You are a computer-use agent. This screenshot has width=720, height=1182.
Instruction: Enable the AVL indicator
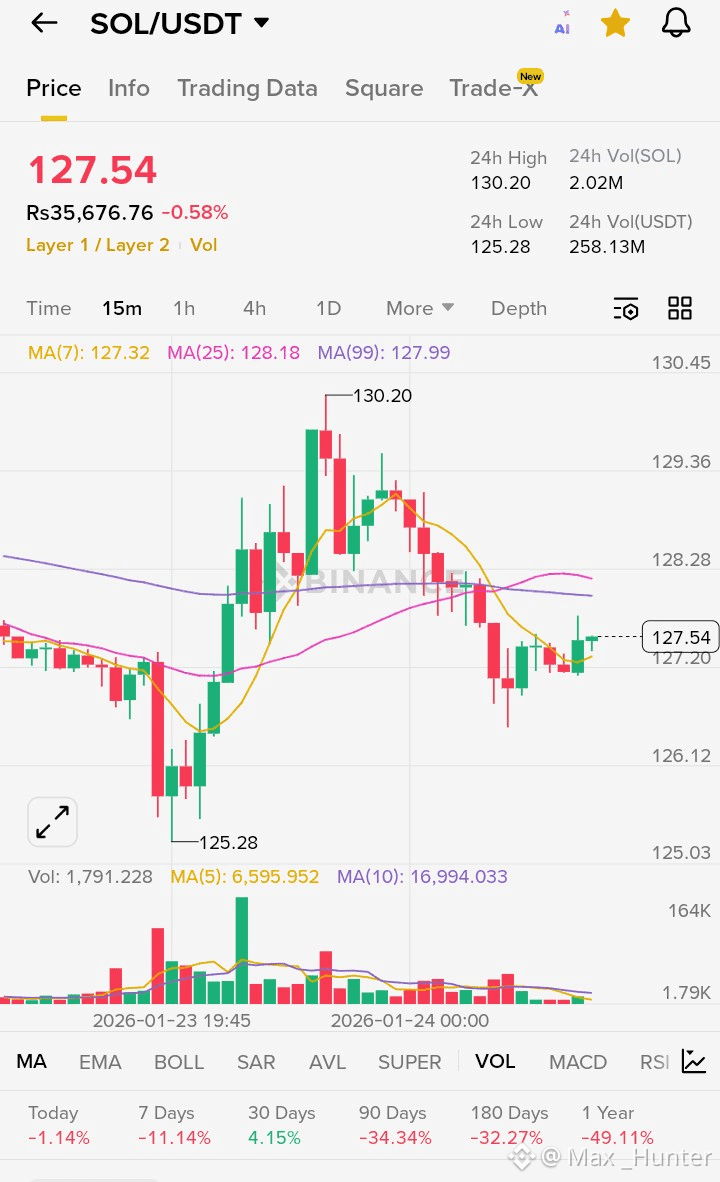click(x=327, y=1062)
